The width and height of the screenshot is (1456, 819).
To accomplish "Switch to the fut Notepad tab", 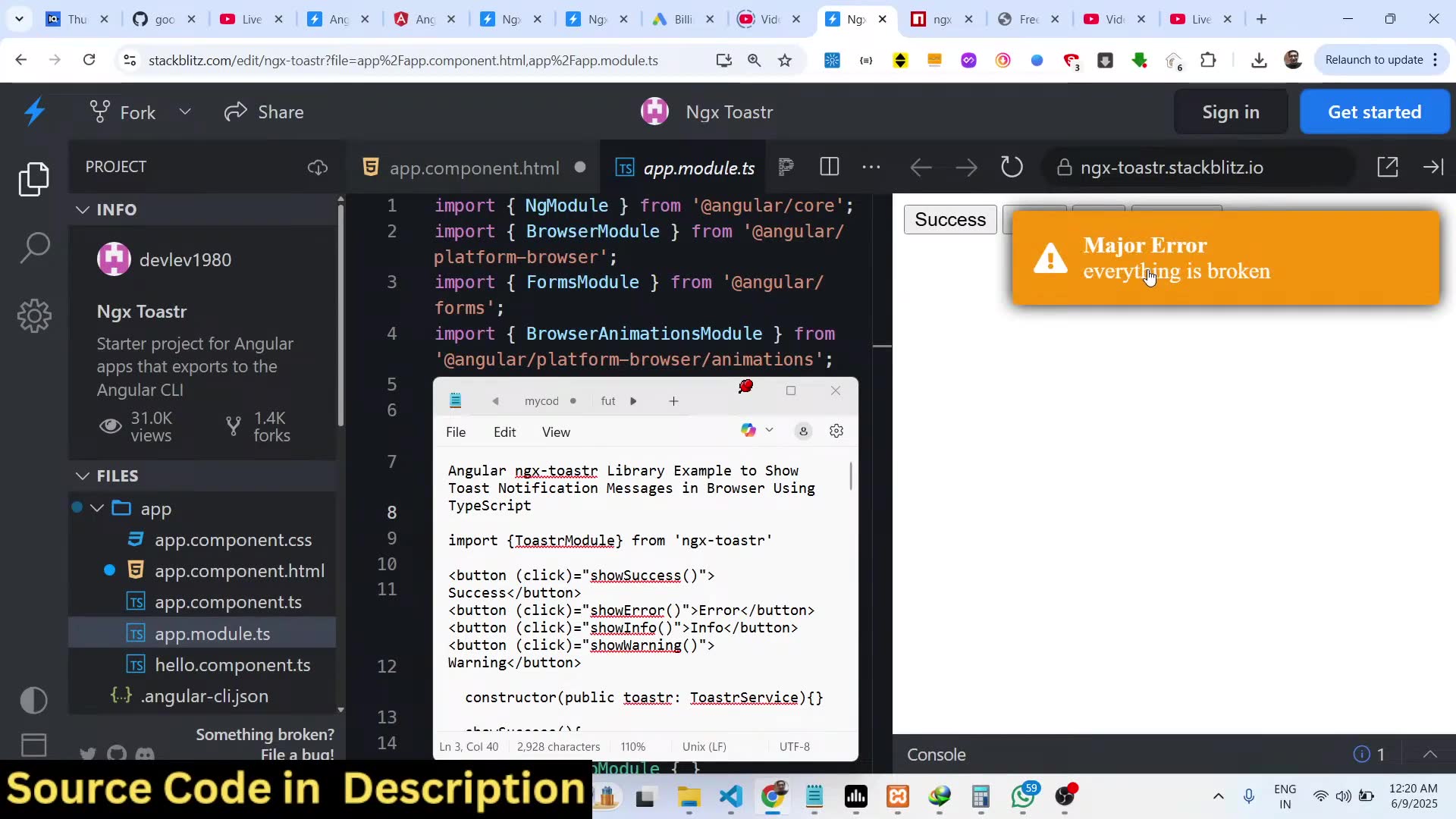I will (x=608, y=401).
